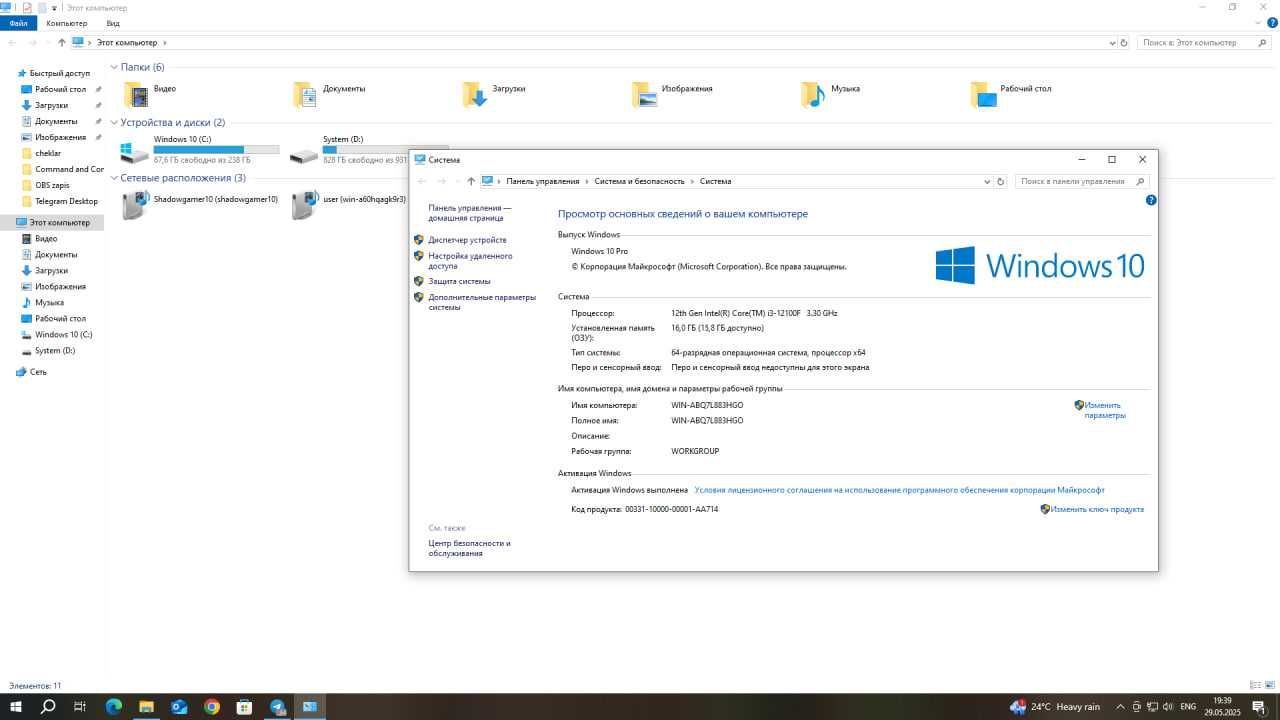Open the Изображения folder in the Папки group
The width and height of the screenshot is (1280, 720).
(672, 93)
